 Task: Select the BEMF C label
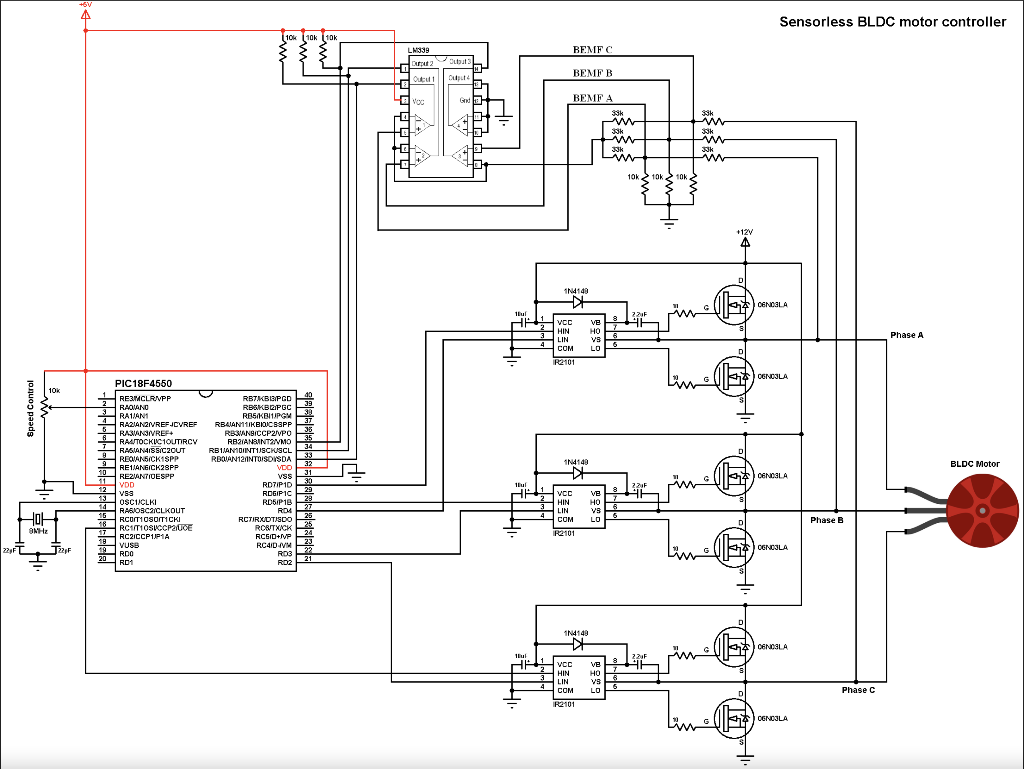coord(592,50)
